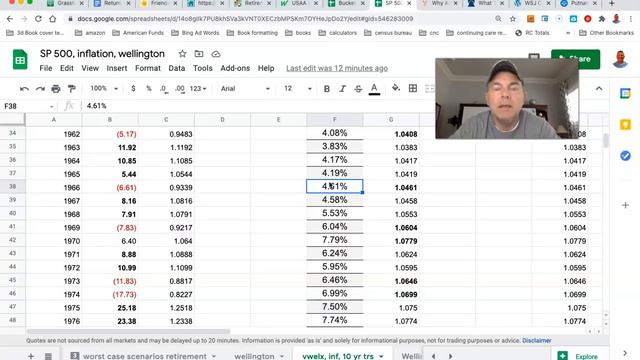This screenshot has width=640, height=360.
Task: Add a new sheet with plus button
Action: 31,356
